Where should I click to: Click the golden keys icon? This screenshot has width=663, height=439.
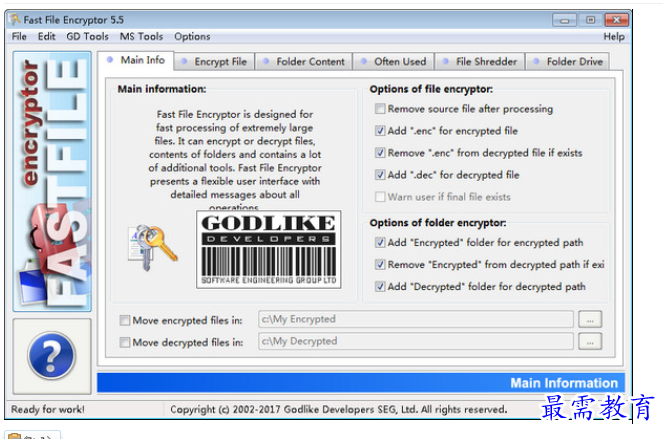tap(153, 247)
